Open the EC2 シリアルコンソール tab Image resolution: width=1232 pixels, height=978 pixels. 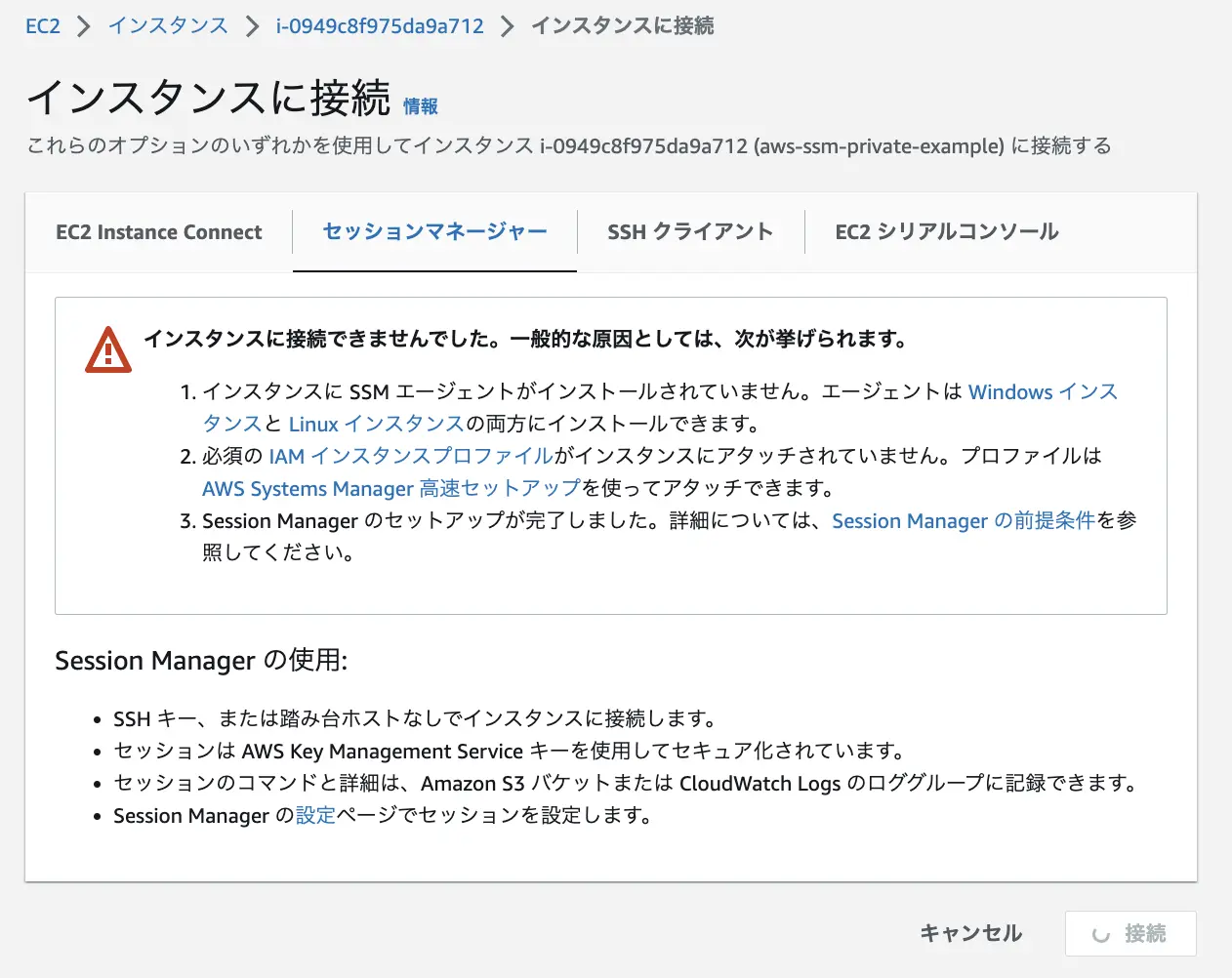(946, 232)
